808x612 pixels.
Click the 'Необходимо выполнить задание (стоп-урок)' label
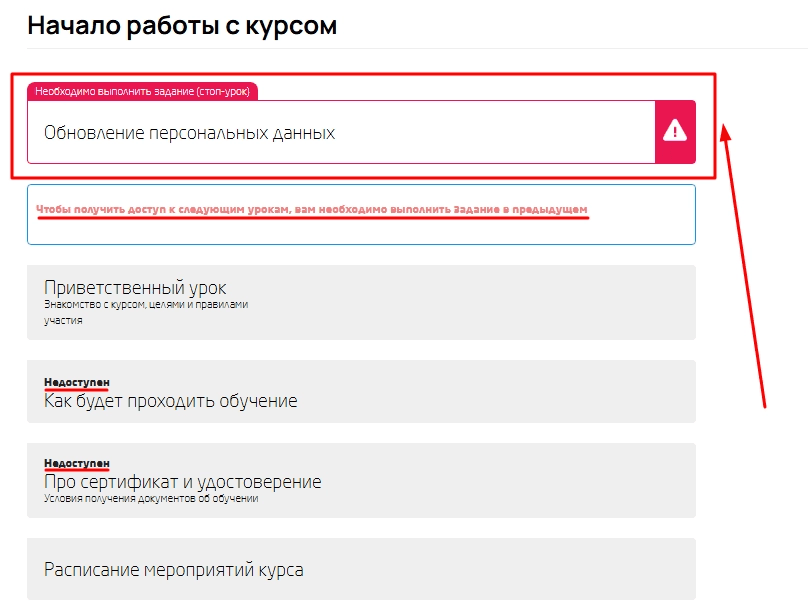point(142,91)
